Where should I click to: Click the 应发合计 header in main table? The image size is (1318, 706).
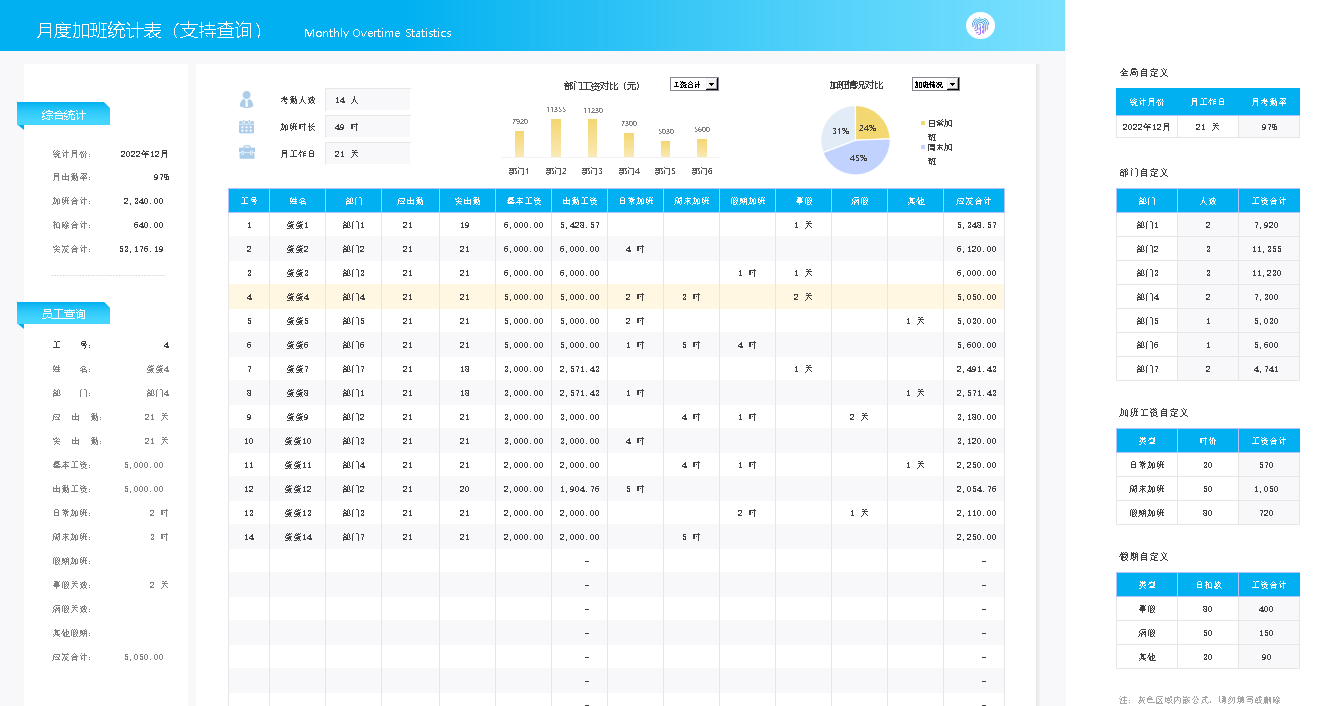point(973,201)
